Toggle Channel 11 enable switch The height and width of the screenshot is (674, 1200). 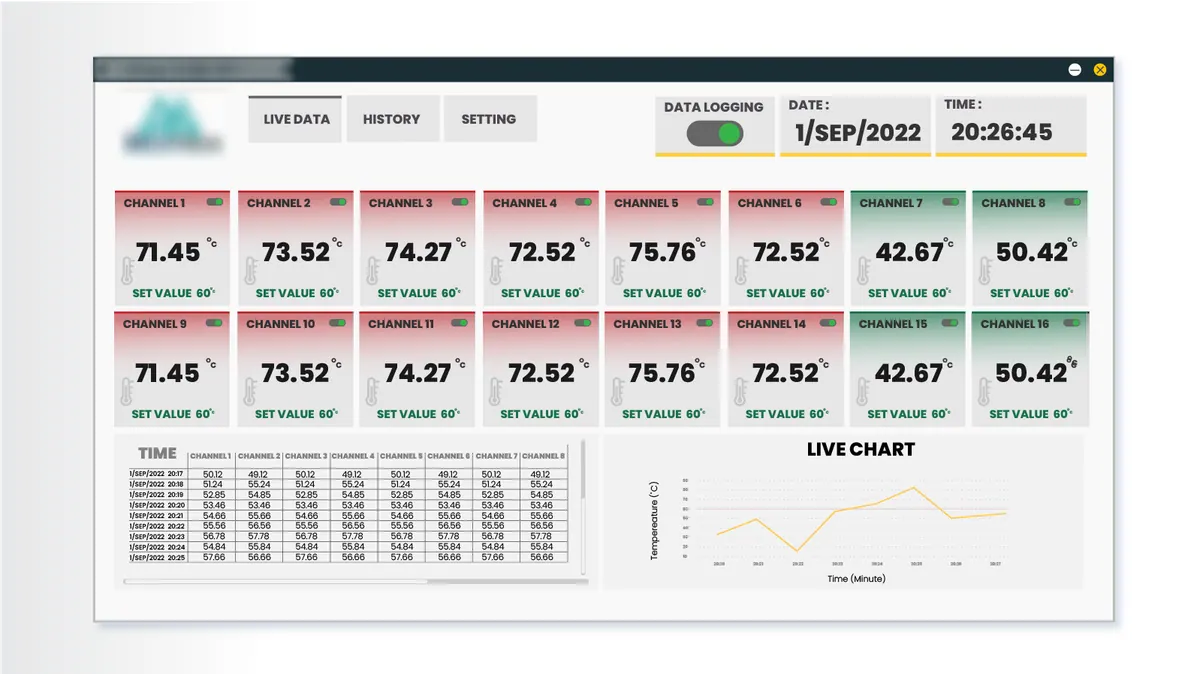[460, 323]
